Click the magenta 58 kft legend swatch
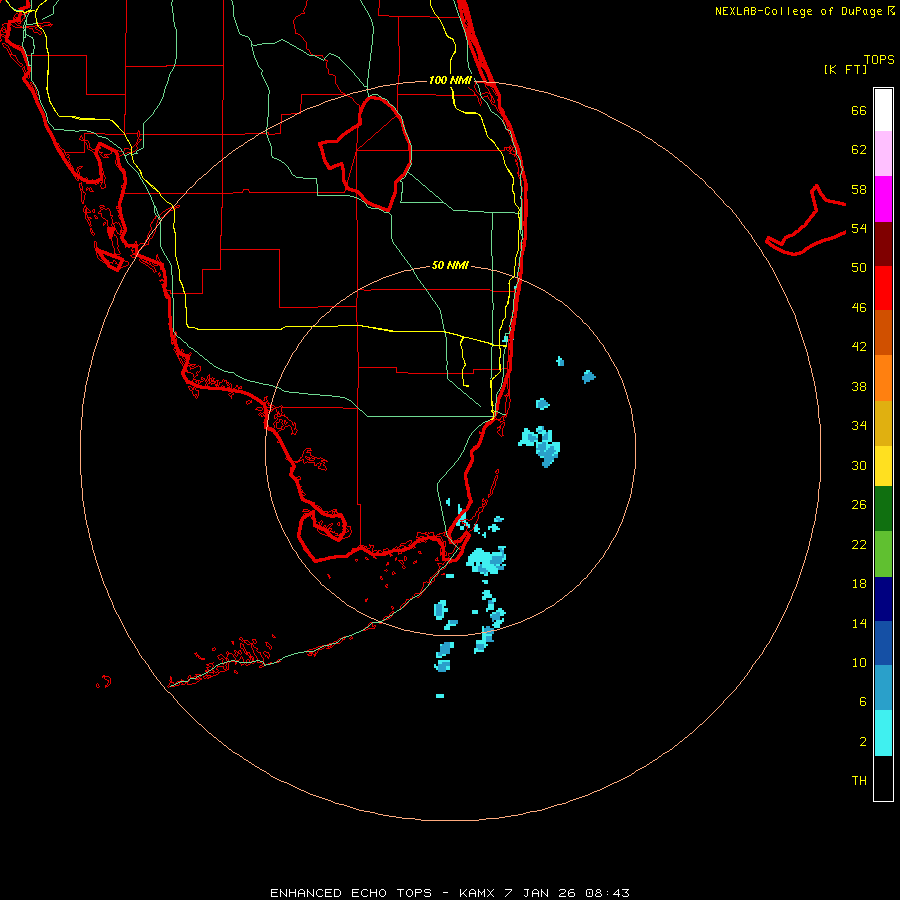The height and width of the screenshot is (900, 900). 883,199
